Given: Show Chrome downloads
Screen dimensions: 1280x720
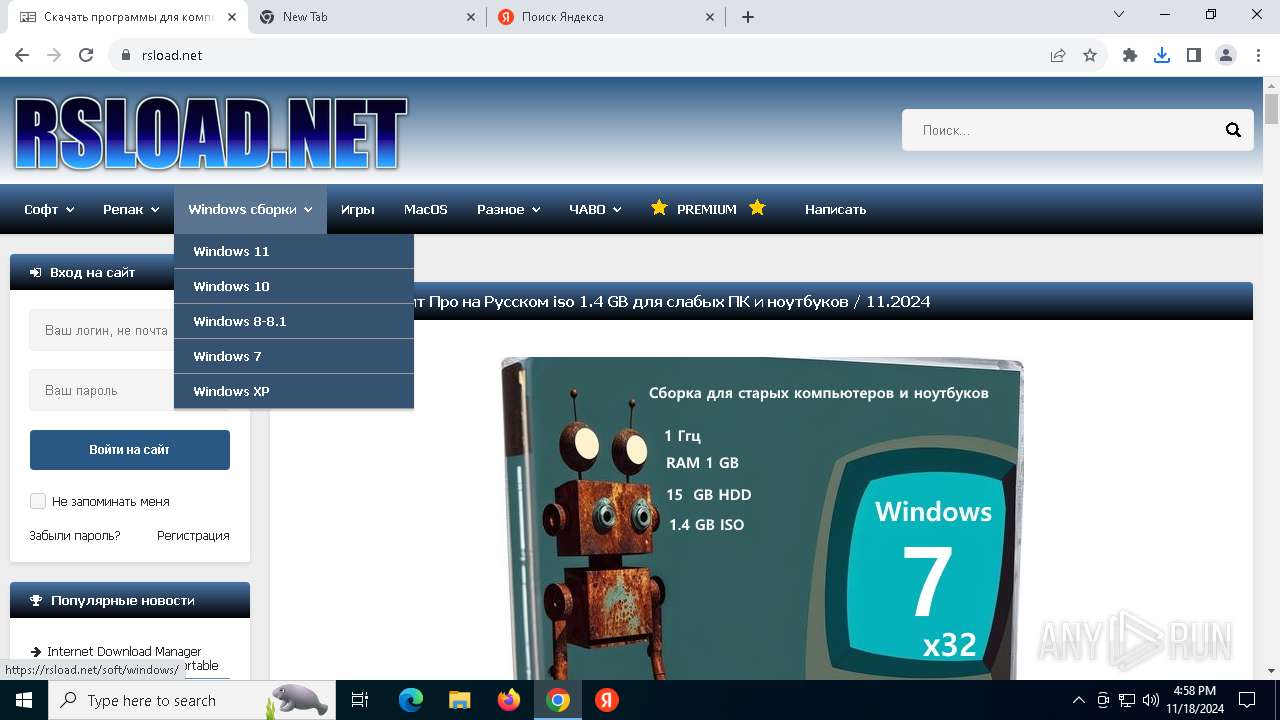Looking at the screenshot, I should (1162, 55).
